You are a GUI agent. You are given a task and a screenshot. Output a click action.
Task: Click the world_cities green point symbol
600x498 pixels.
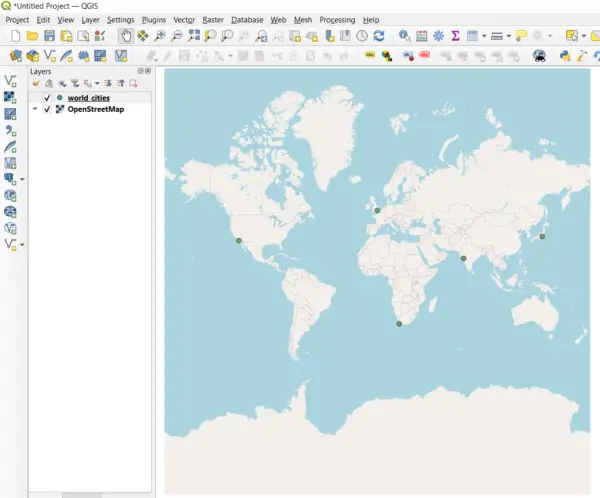(59, 98)
